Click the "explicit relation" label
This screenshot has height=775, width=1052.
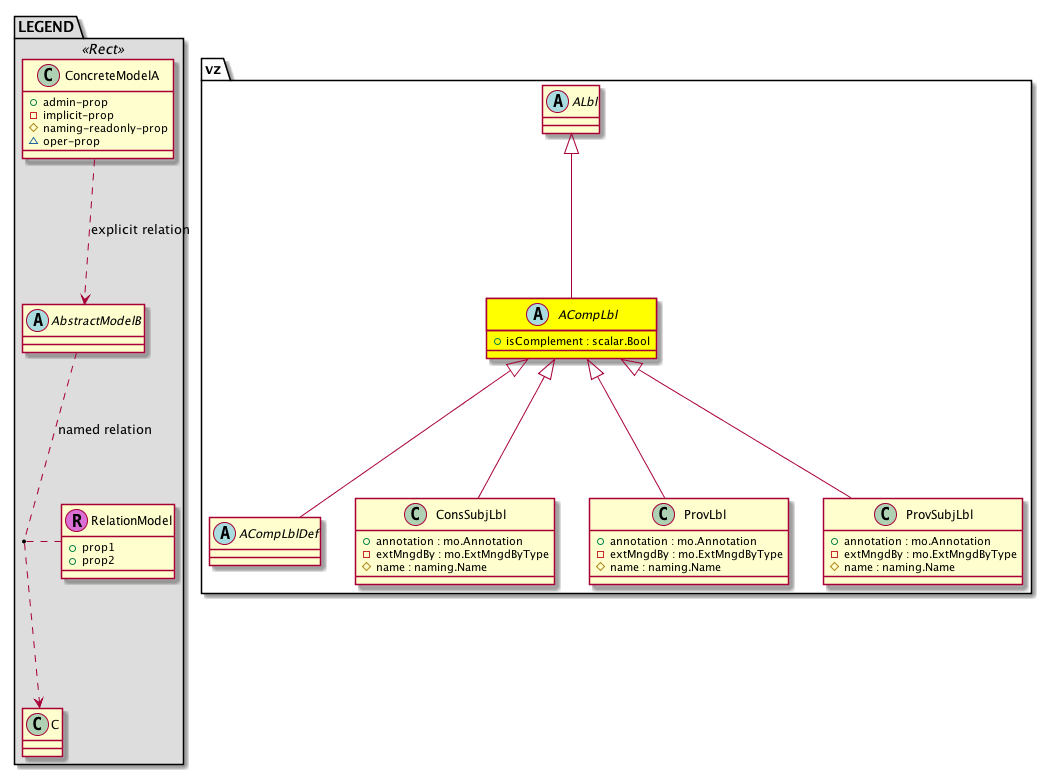pos(139,230)
